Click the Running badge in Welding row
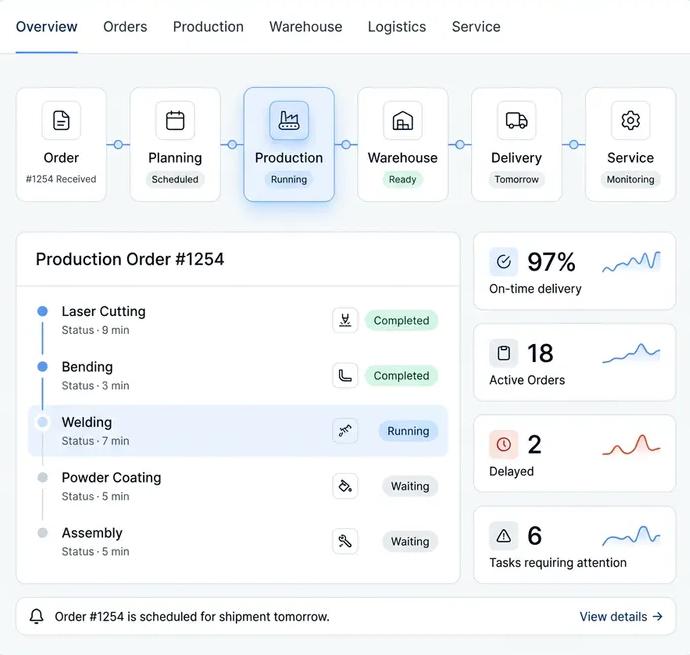This screenshot has height=655, width=690. 408,431
